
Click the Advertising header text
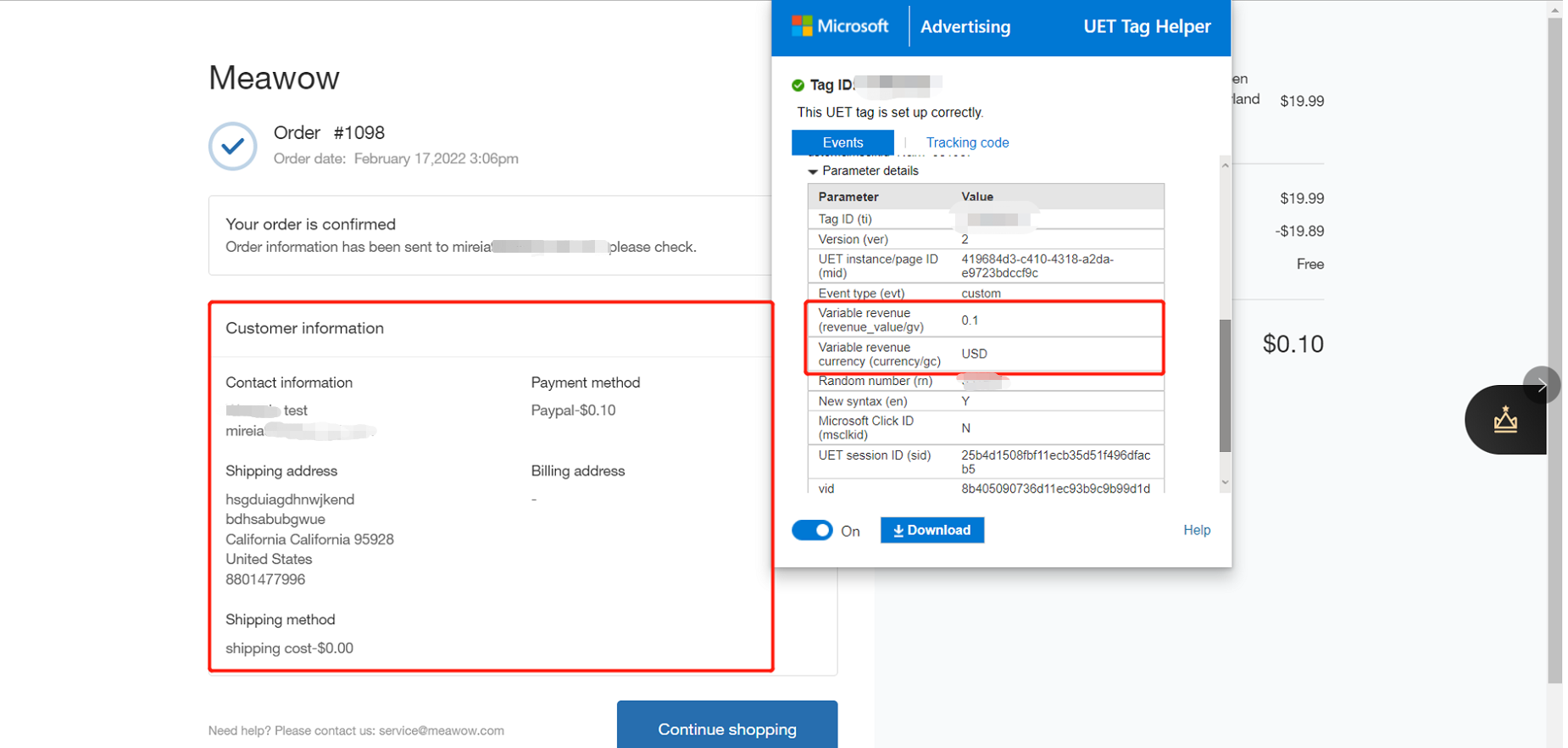coord(965,26)
